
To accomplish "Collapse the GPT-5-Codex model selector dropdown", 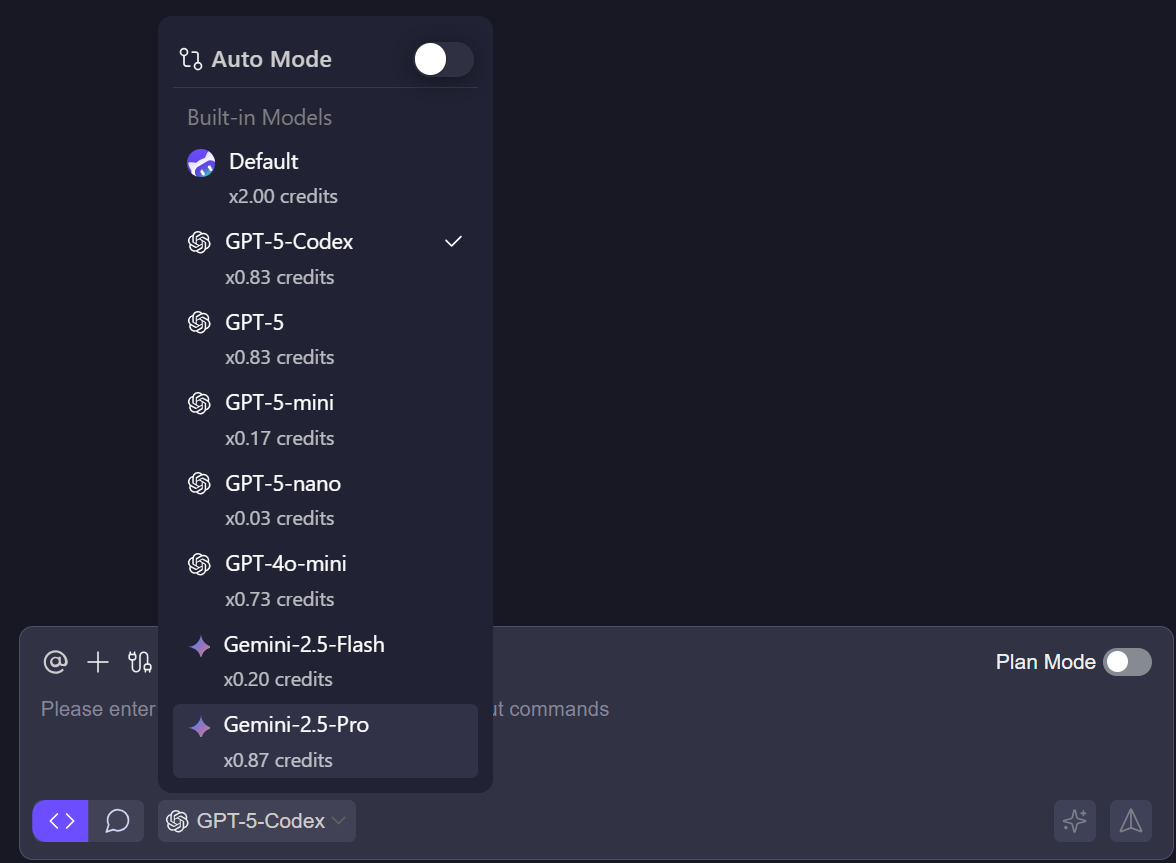I will 257,821.
